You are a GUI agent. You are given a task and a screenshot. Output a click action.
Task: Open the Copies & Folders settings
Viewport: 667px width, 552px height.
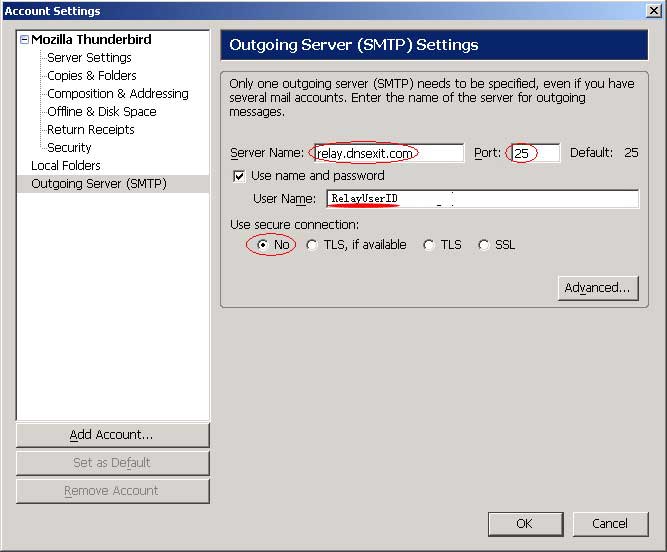pos(92,76)
